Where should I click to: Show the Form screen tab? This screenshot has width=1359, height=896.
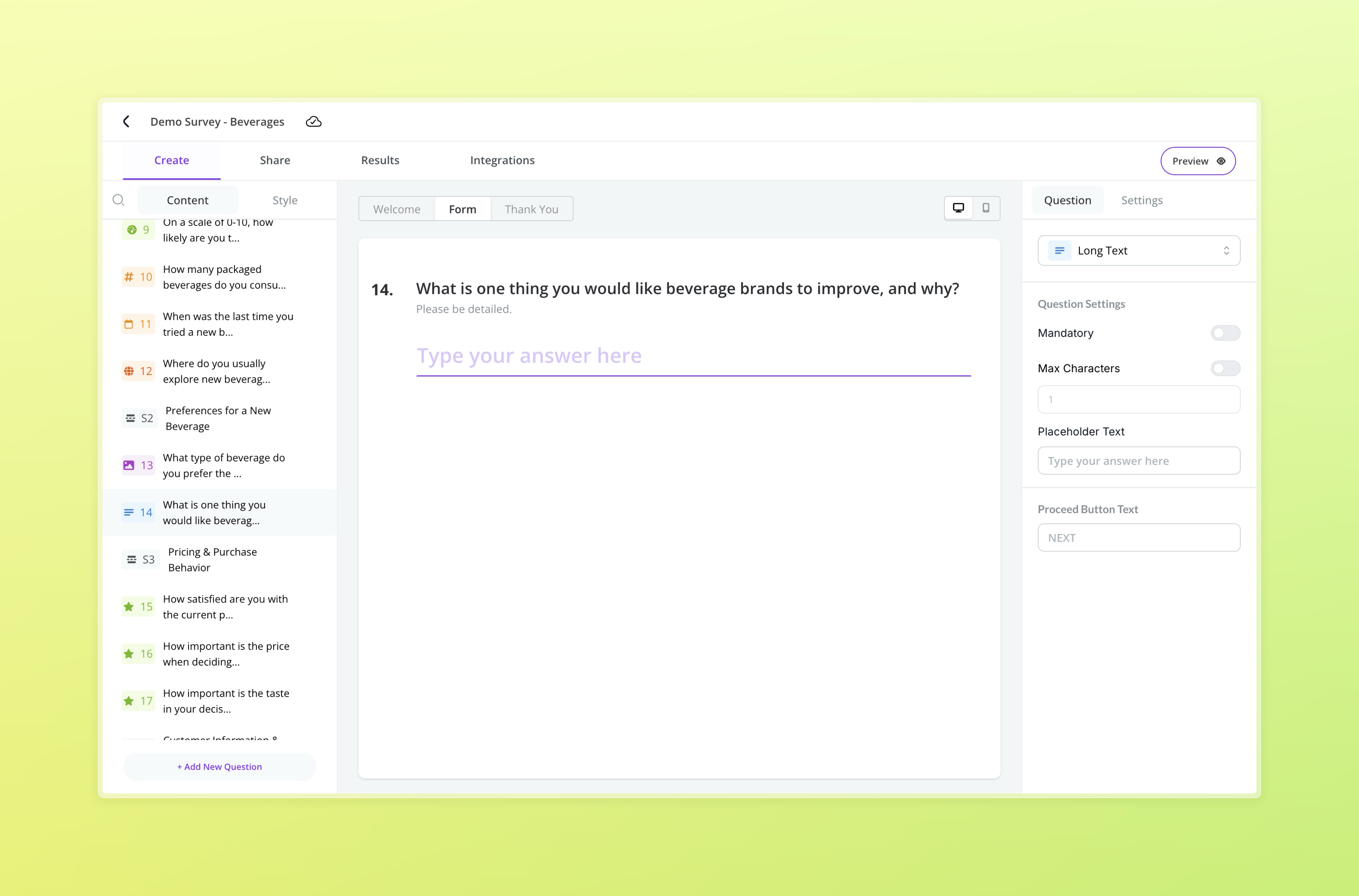[463, 209]
